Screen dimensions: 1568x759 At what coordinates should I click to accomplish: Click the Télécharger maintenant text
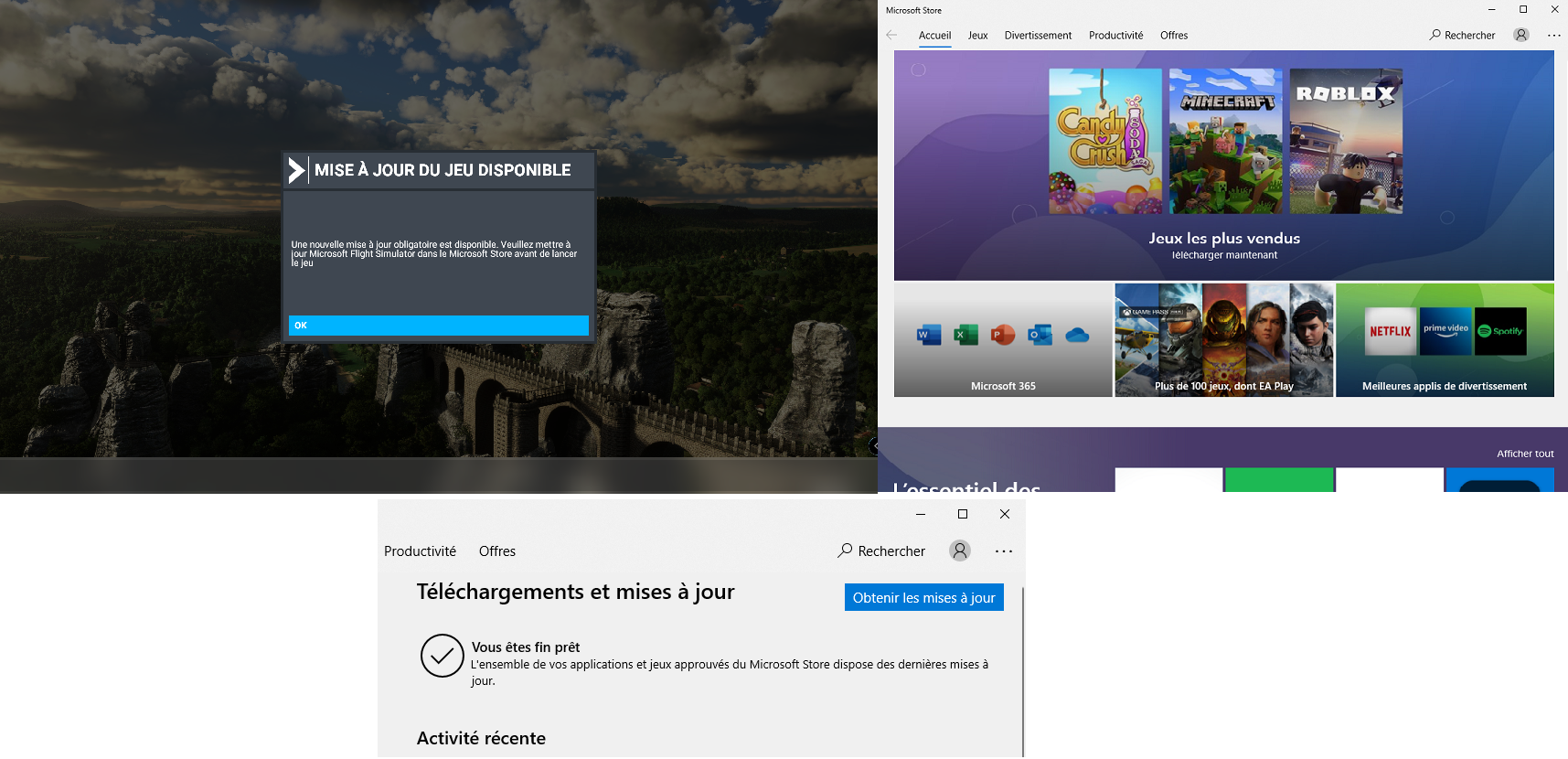pos(1224,255)
